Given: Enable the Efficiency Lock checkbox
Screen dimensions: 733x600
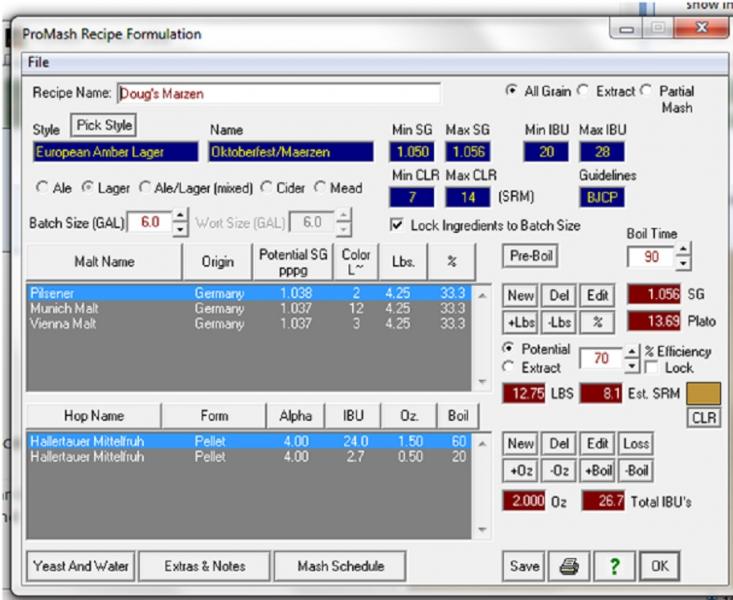Looking at the screenshot, I should click(651, 368).
